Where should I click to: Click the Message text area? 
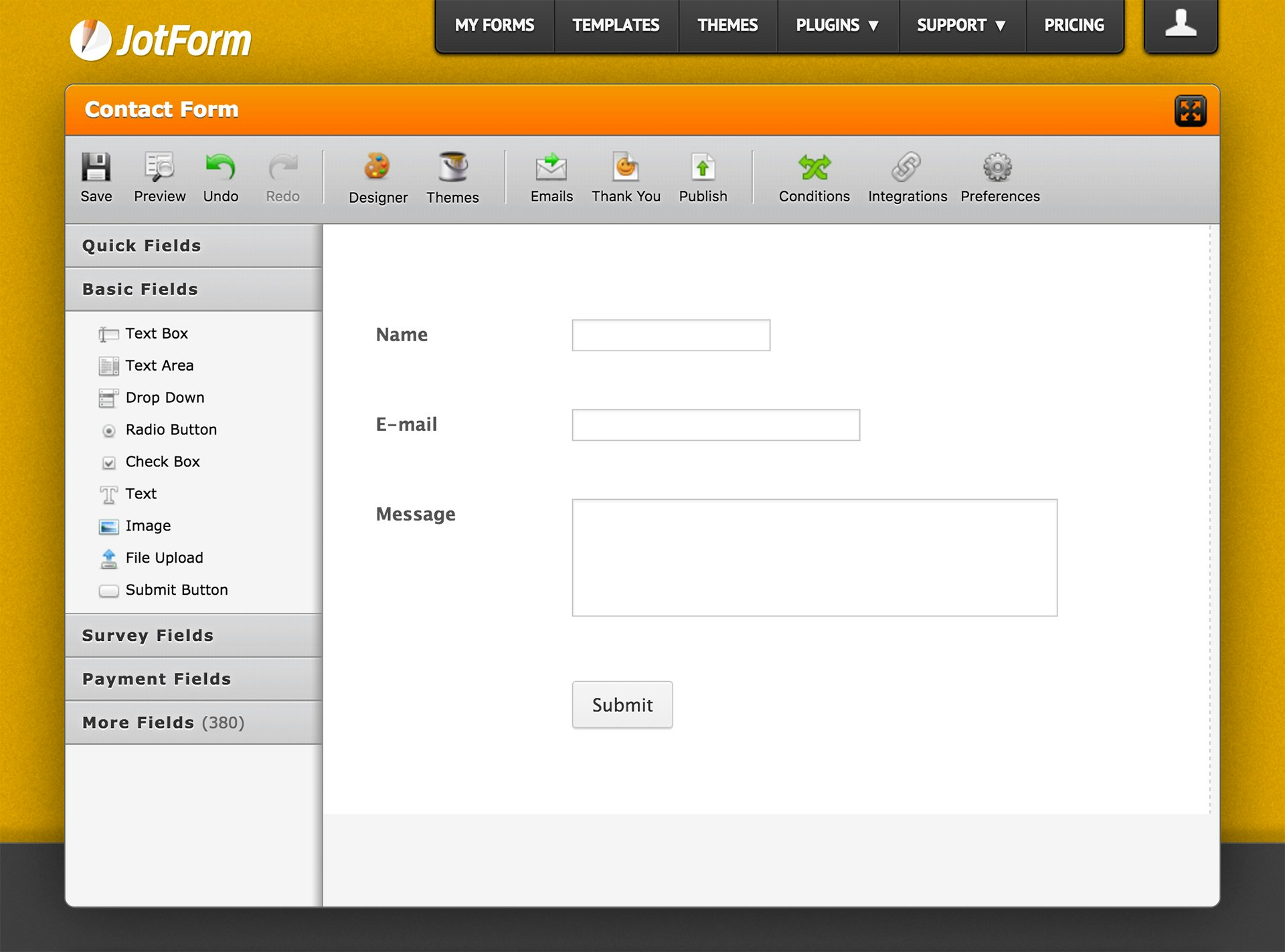click(814, 557)
